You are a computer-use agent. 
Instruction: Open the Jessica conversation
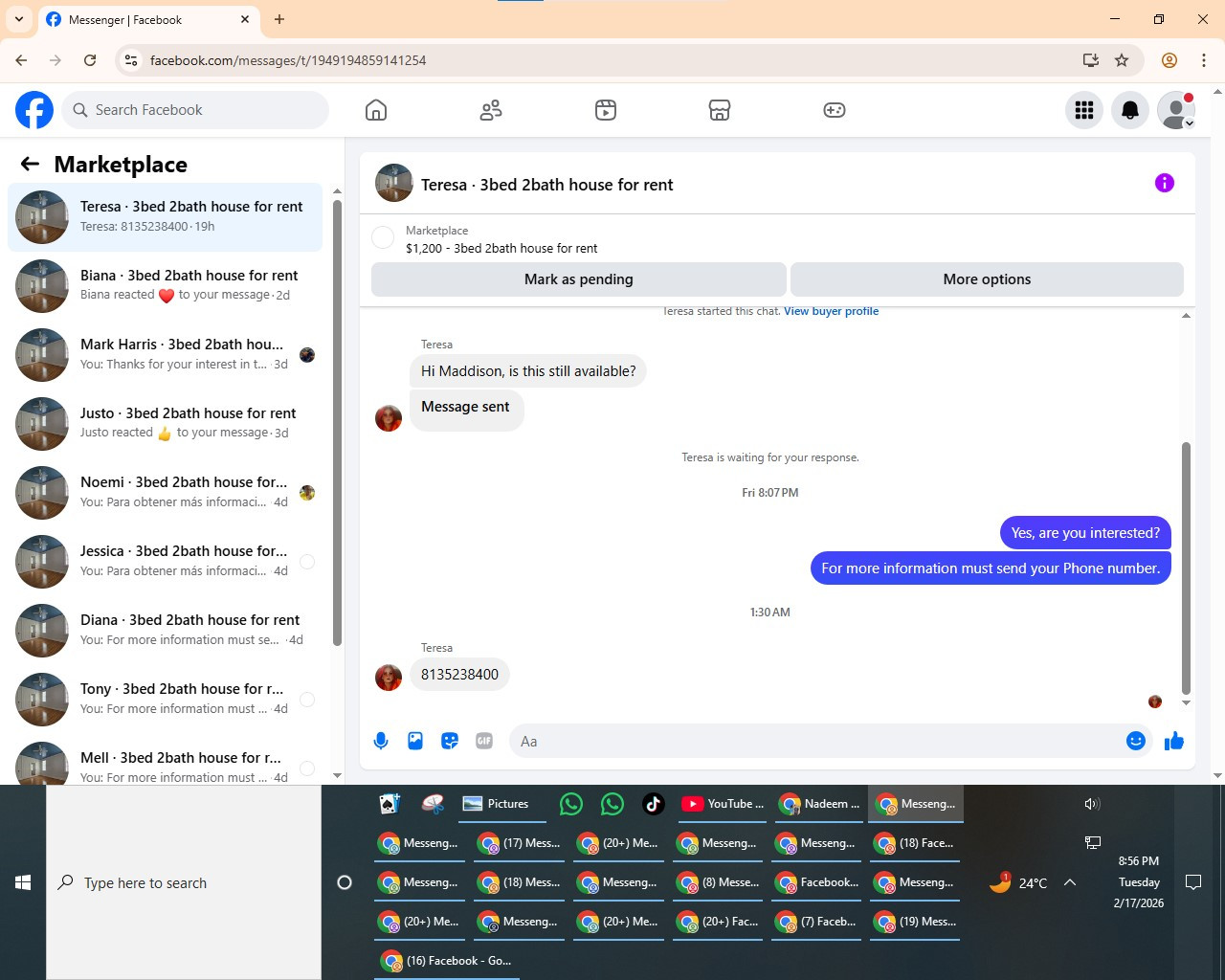166,562
